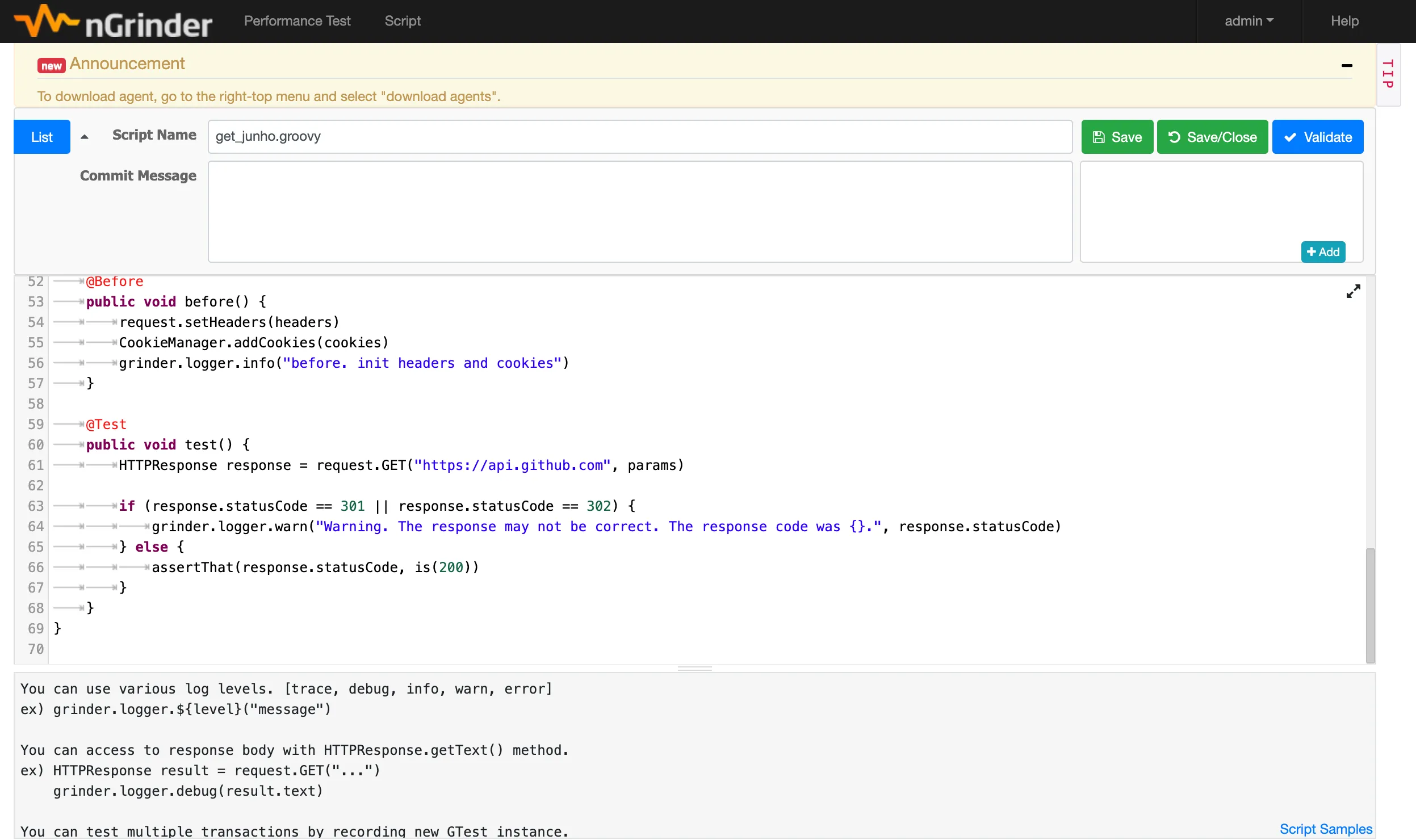Validate the script with checkmark button
Screen dimensions: 1416x840
[1317, 137]
